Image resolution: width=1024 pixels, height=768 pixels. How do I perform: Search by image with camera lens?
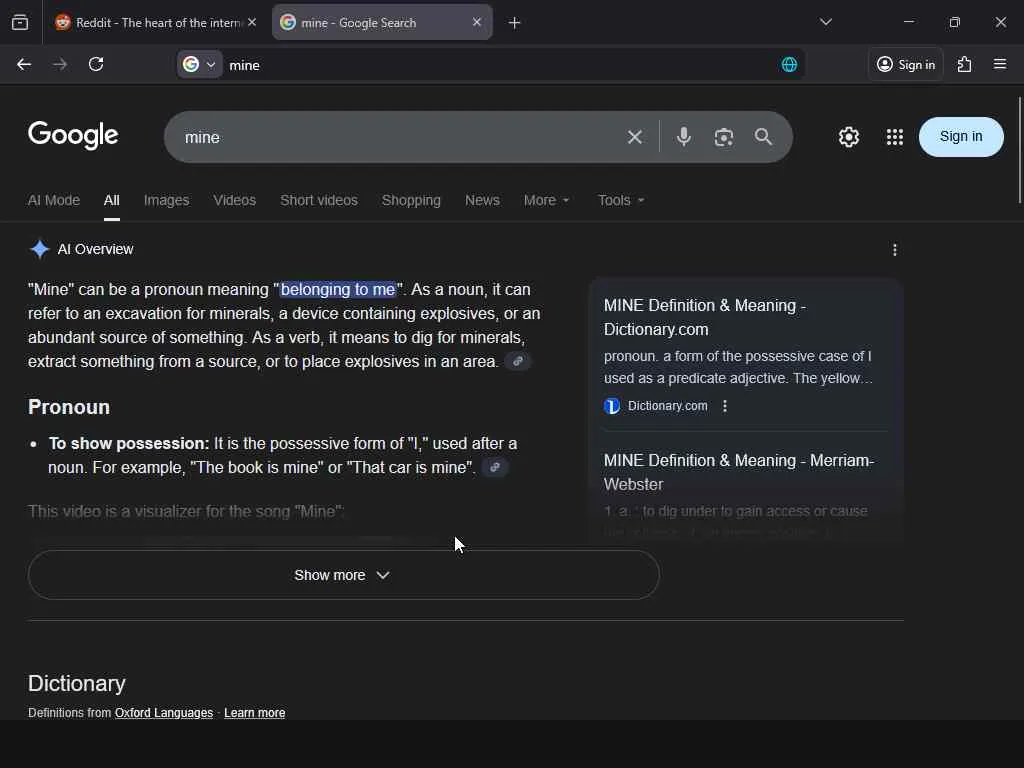[724, 137]
